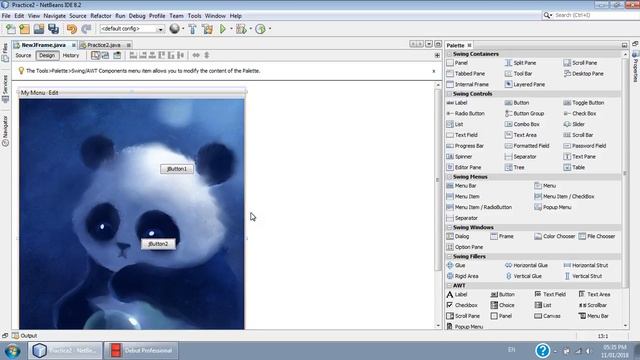
Task: Select Menu Item / RadioButton palette item
Action: coord(479,207)
